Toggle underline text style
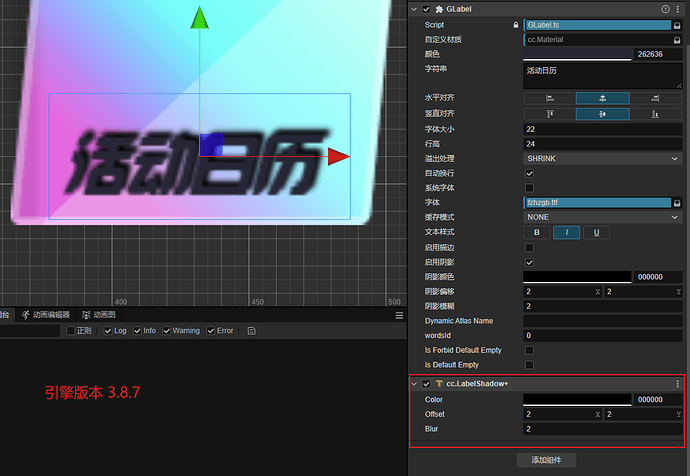690x476 pixels. pos(596,232)
